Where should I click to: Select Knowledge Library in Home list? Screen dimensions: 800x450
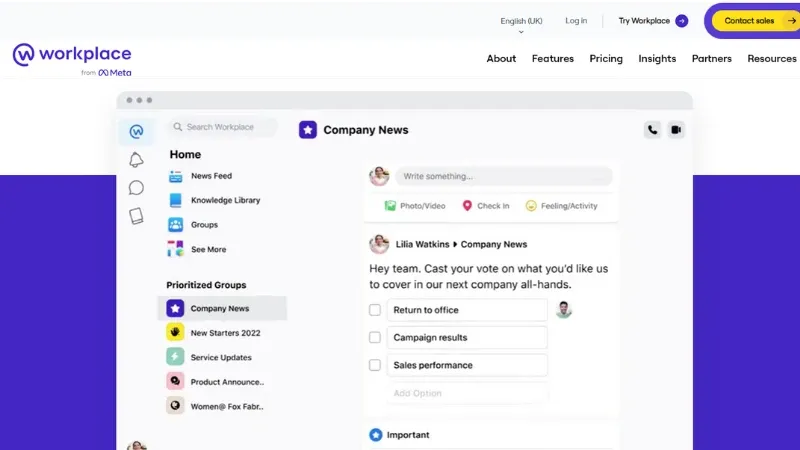[226, 200]
